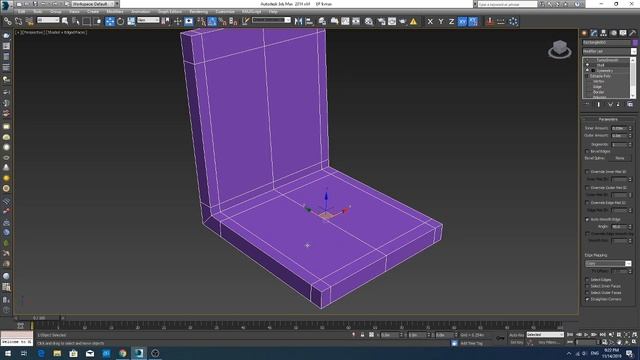
Task: Click the Unlink Selection icon
Action: (18, 21)
